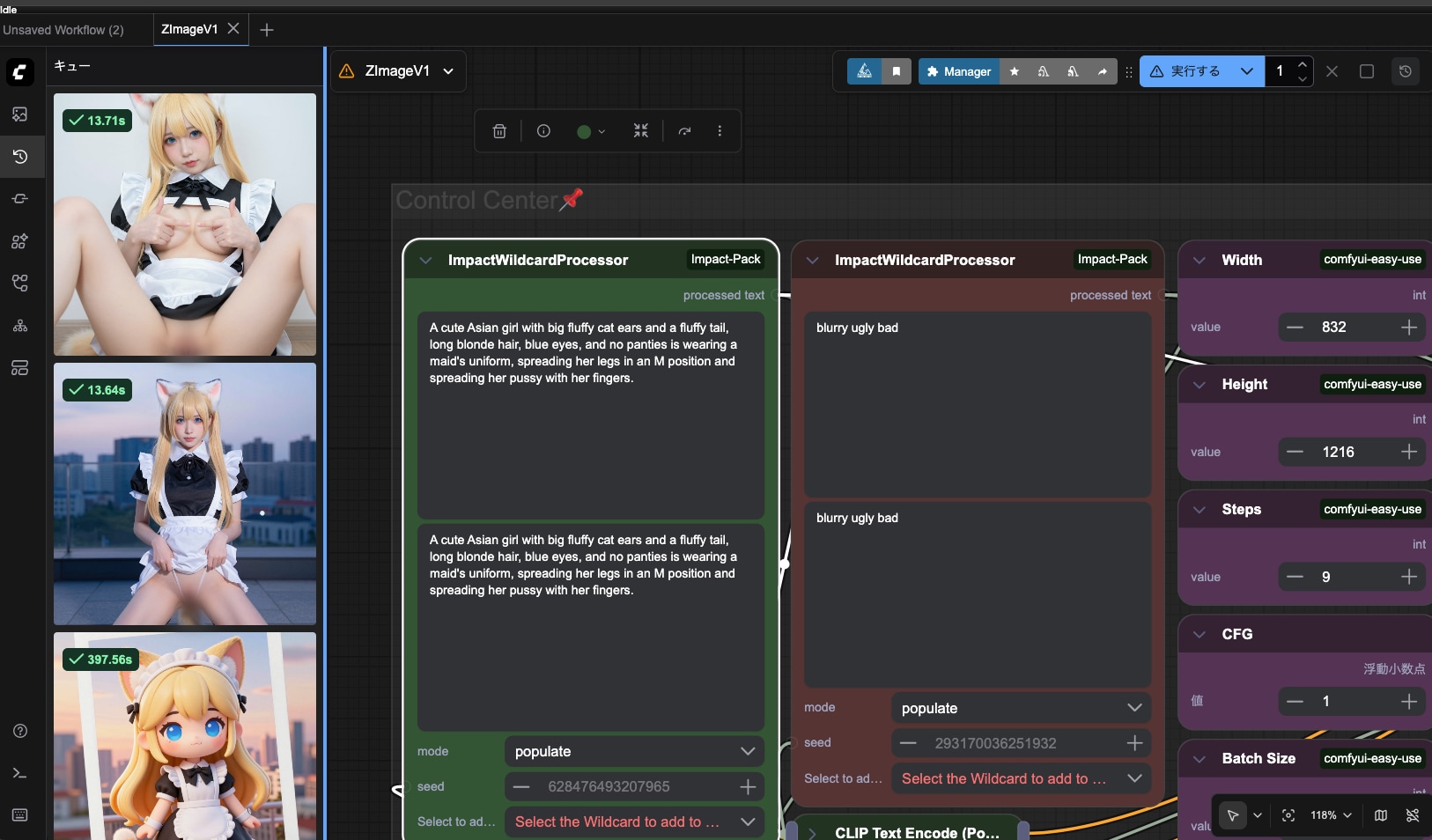Viewport: 1432px width, 840px height.
Task: Increase the Height value with plus
Action: (1409, 452)
